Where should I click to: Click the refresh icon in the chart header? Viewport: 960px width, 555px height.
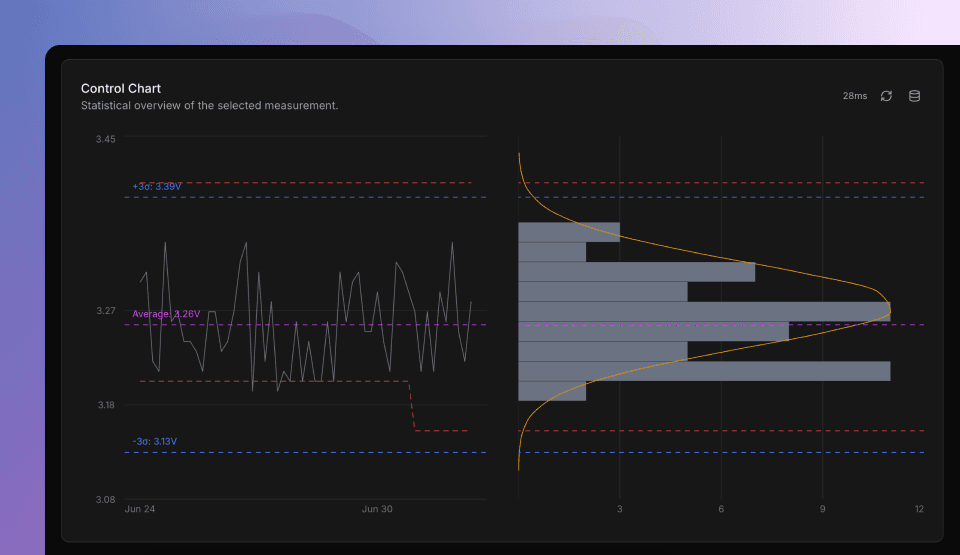[x=886, y=96]
